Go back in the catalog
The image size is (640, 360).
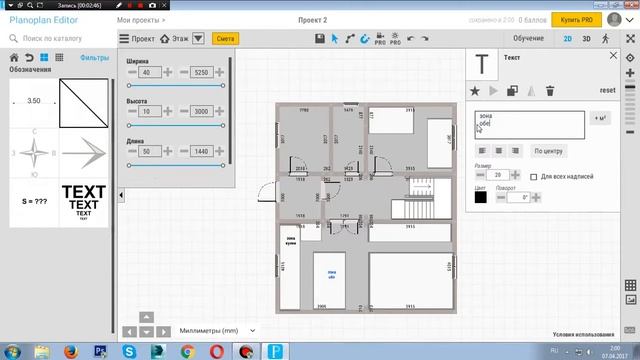(29, 57)
